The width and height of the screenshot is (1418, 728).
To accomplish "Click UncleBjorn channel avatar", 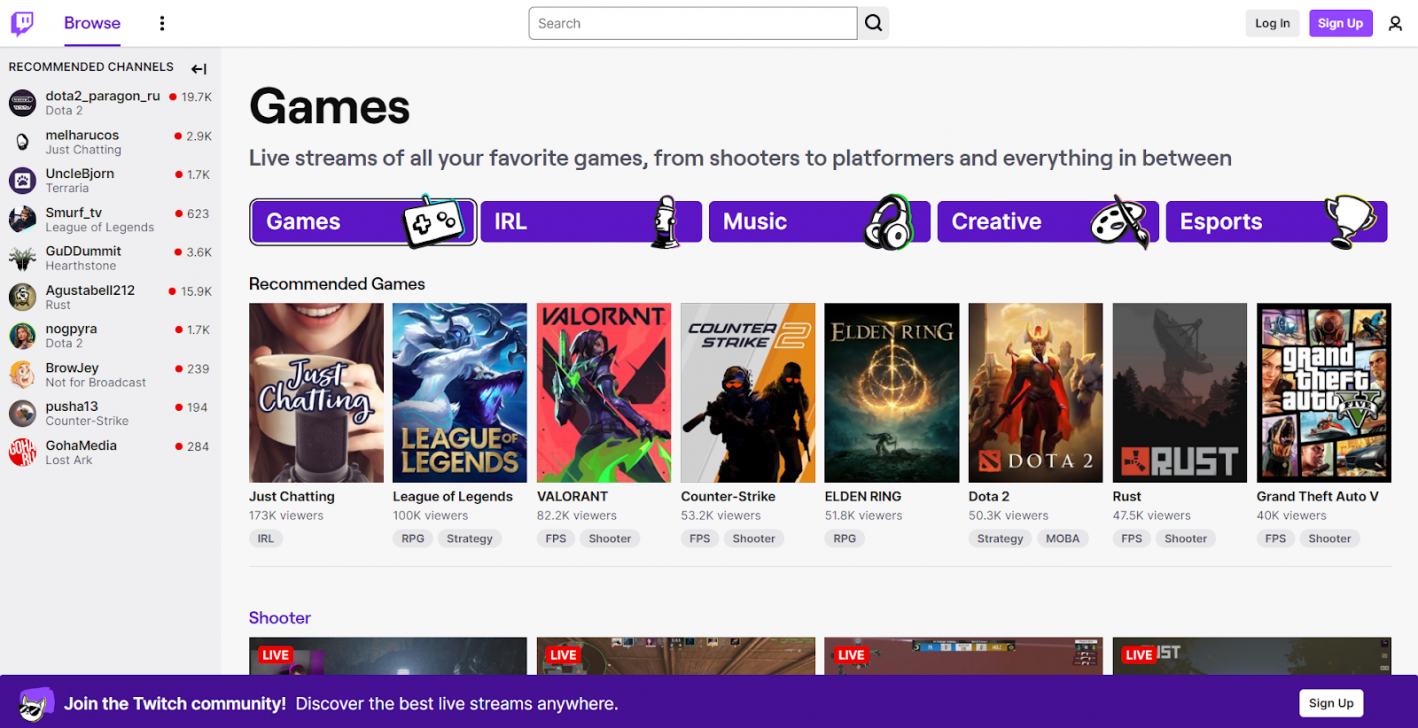I will point(22,181).
